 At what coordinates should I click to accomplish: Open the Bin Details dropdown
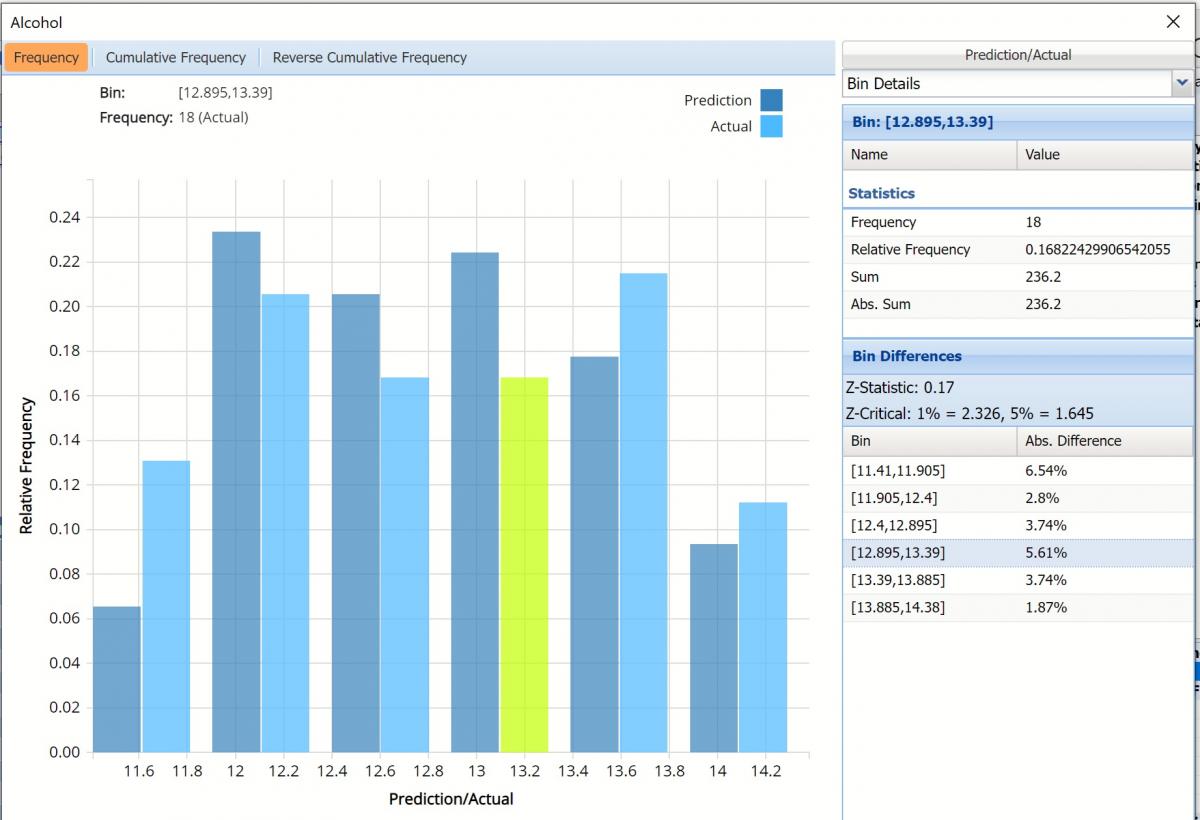coord(1181,83)
